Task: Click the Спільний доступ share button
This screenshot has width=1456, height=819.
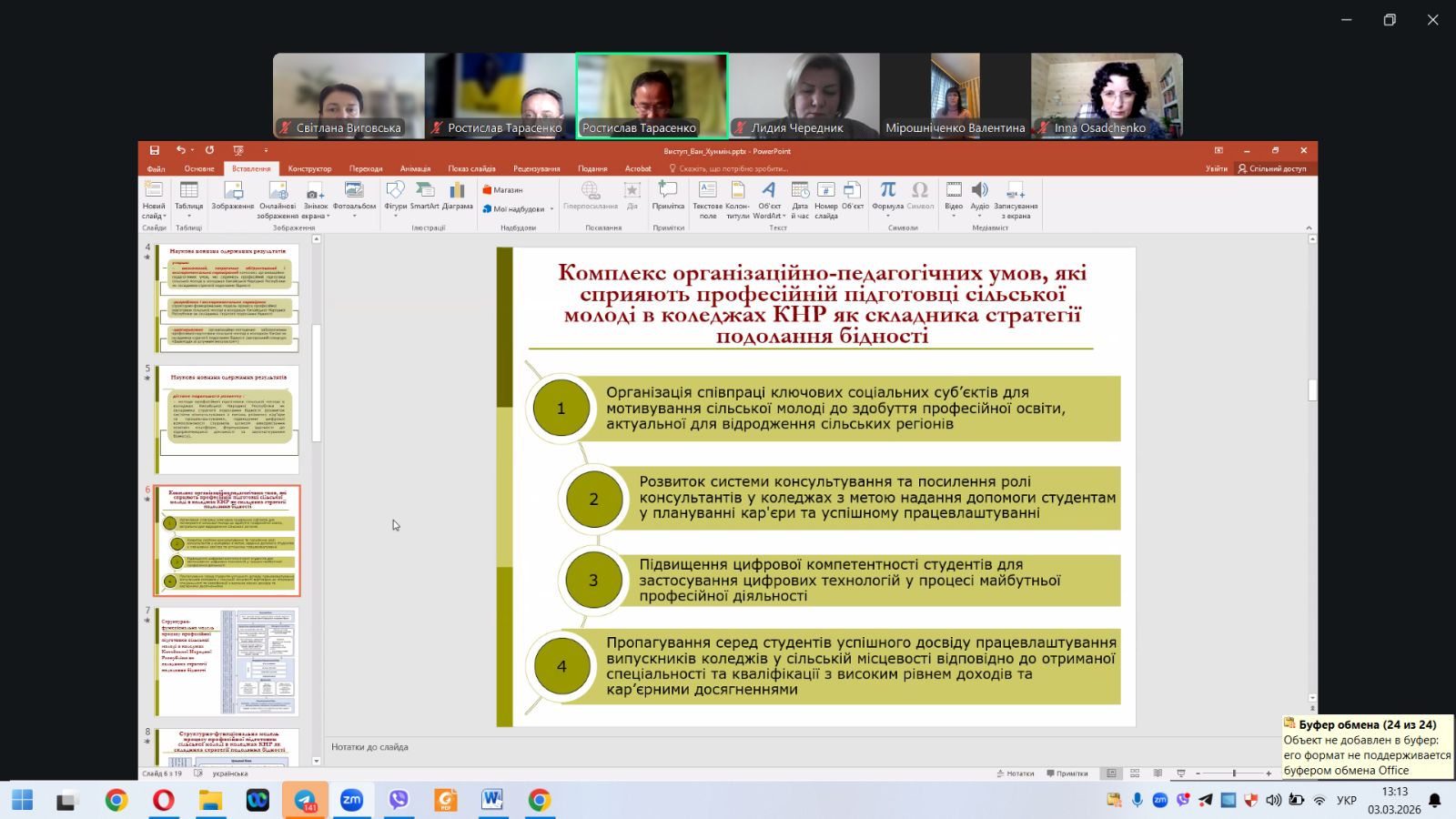Action: 1271,168
